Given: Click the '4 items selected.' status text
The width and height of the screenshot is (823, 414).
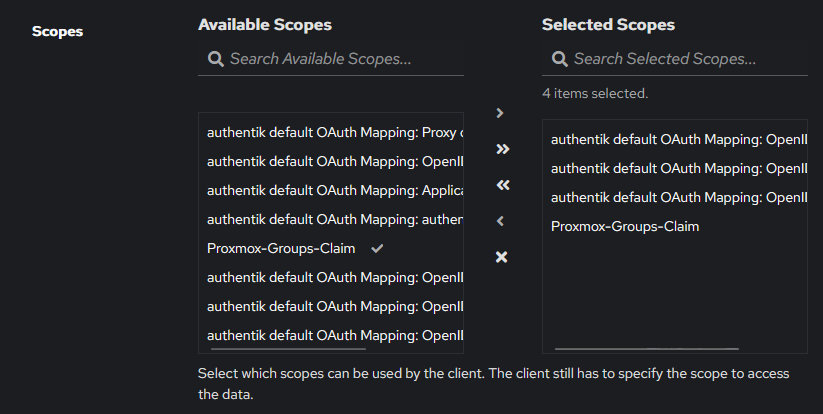Looking at the screenshot, I should click(595, 93).
